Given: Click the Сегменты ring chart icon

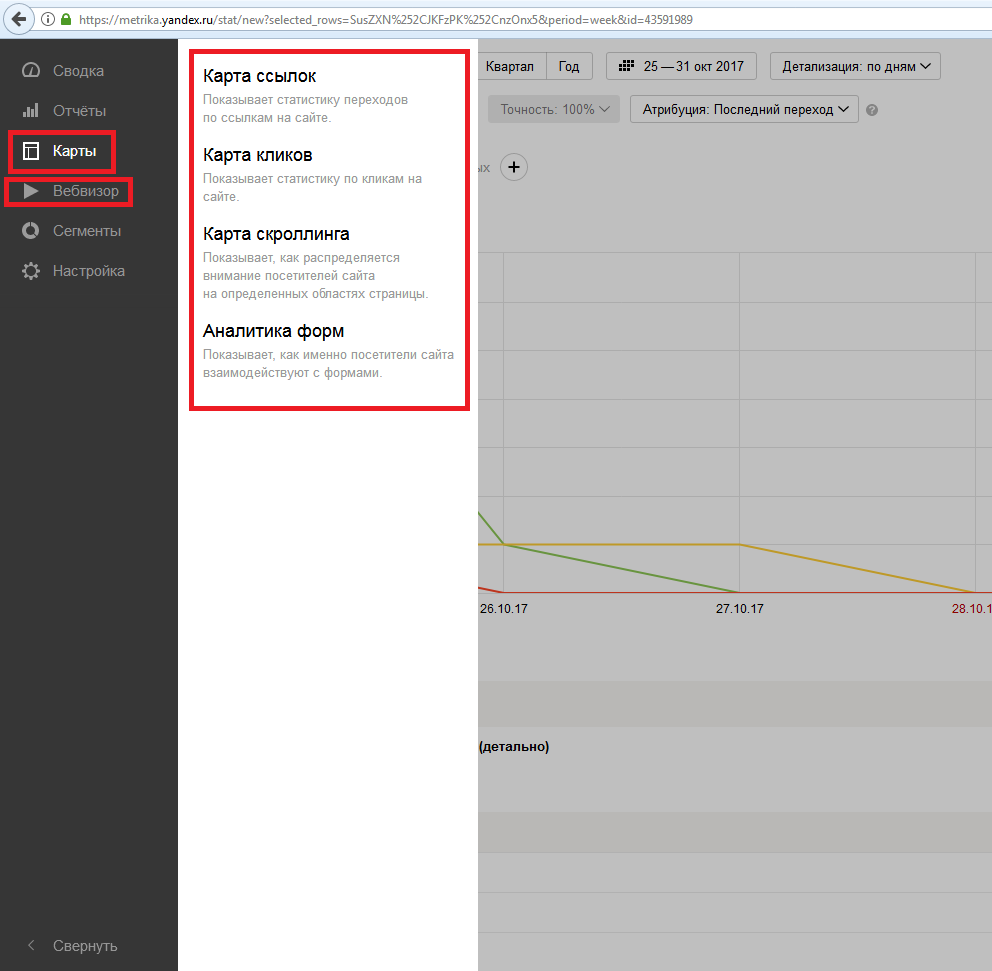Looking at the screenshot, I should pyautogui.click(x=30, y=231).
